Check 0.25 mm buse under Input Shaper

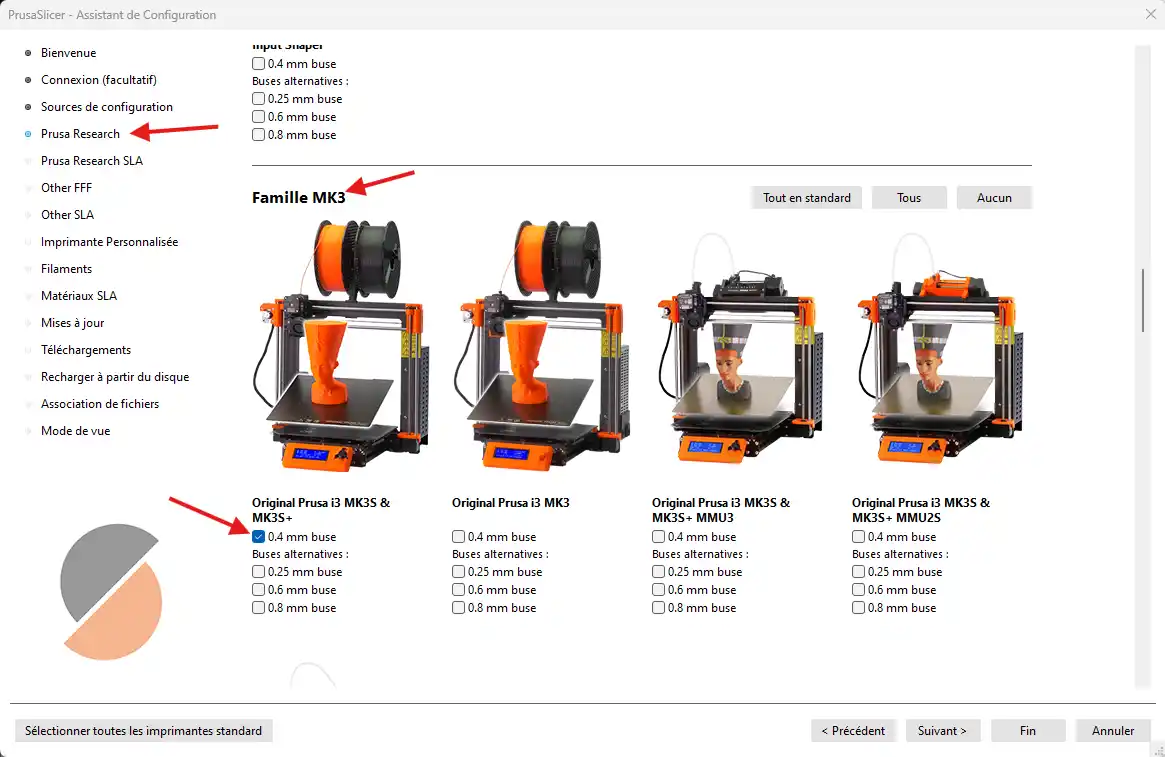[x=259, y=99]
